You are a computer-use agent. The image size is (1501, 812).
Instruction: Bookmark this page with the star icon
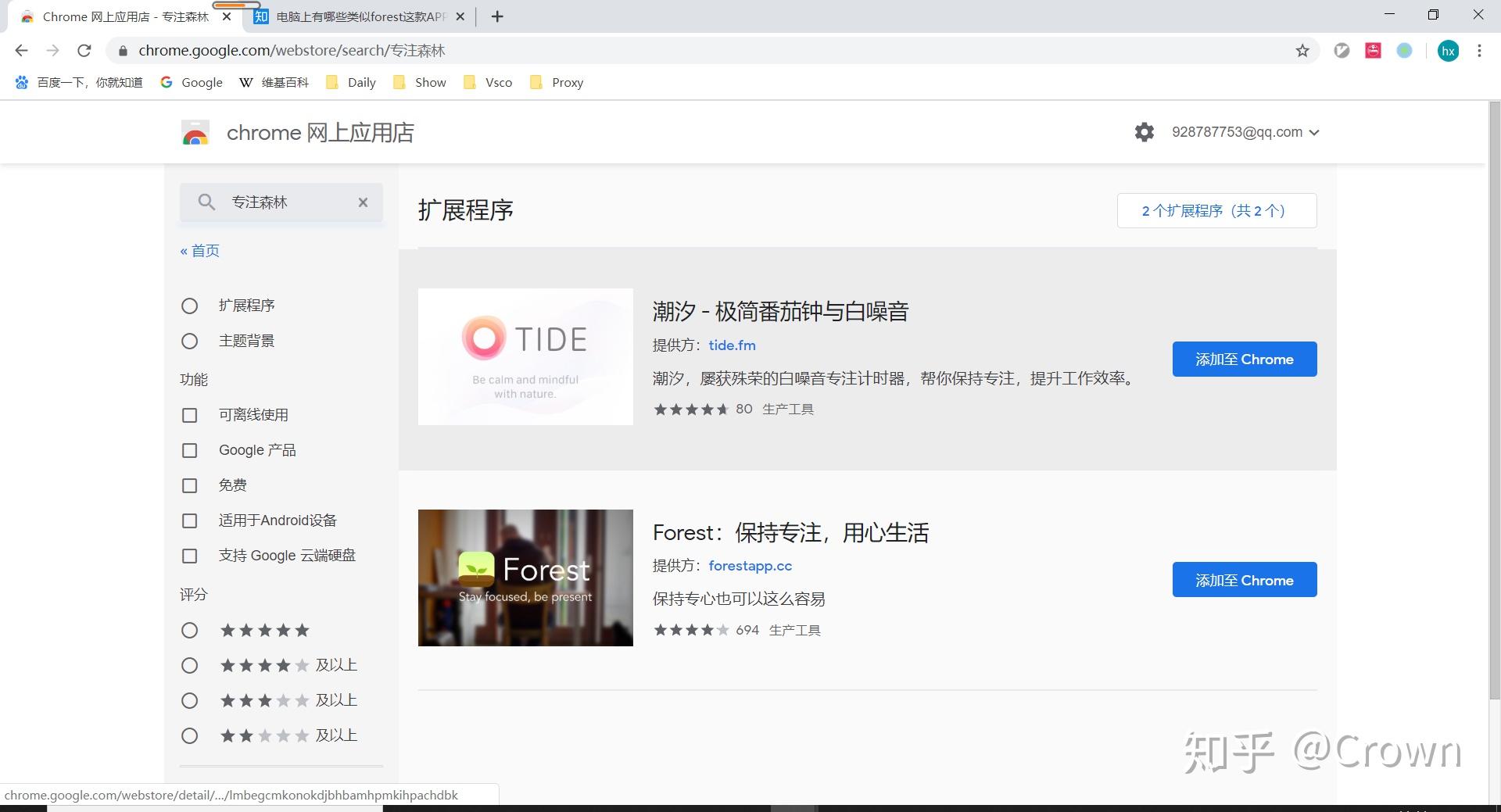(1302, 51)
